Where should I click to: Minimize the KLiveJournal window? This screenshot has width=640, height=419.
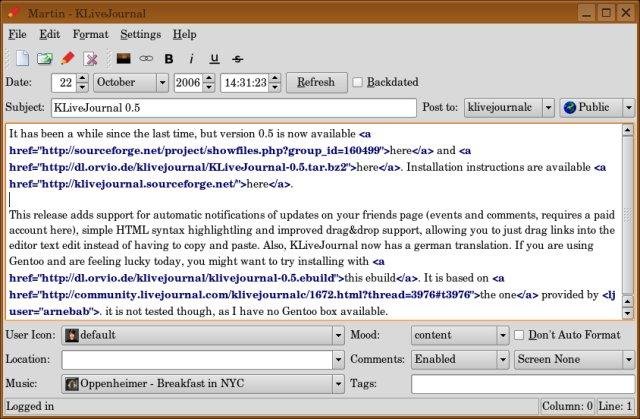pyautogui.click(x=587, y=13)
